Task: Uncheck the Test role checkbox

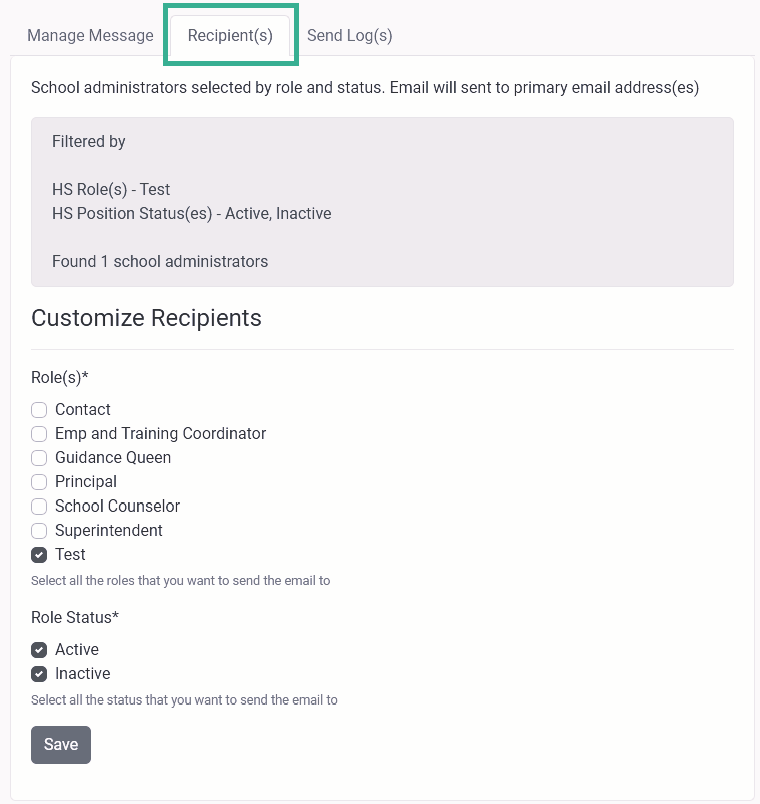Action: [39, 555]
